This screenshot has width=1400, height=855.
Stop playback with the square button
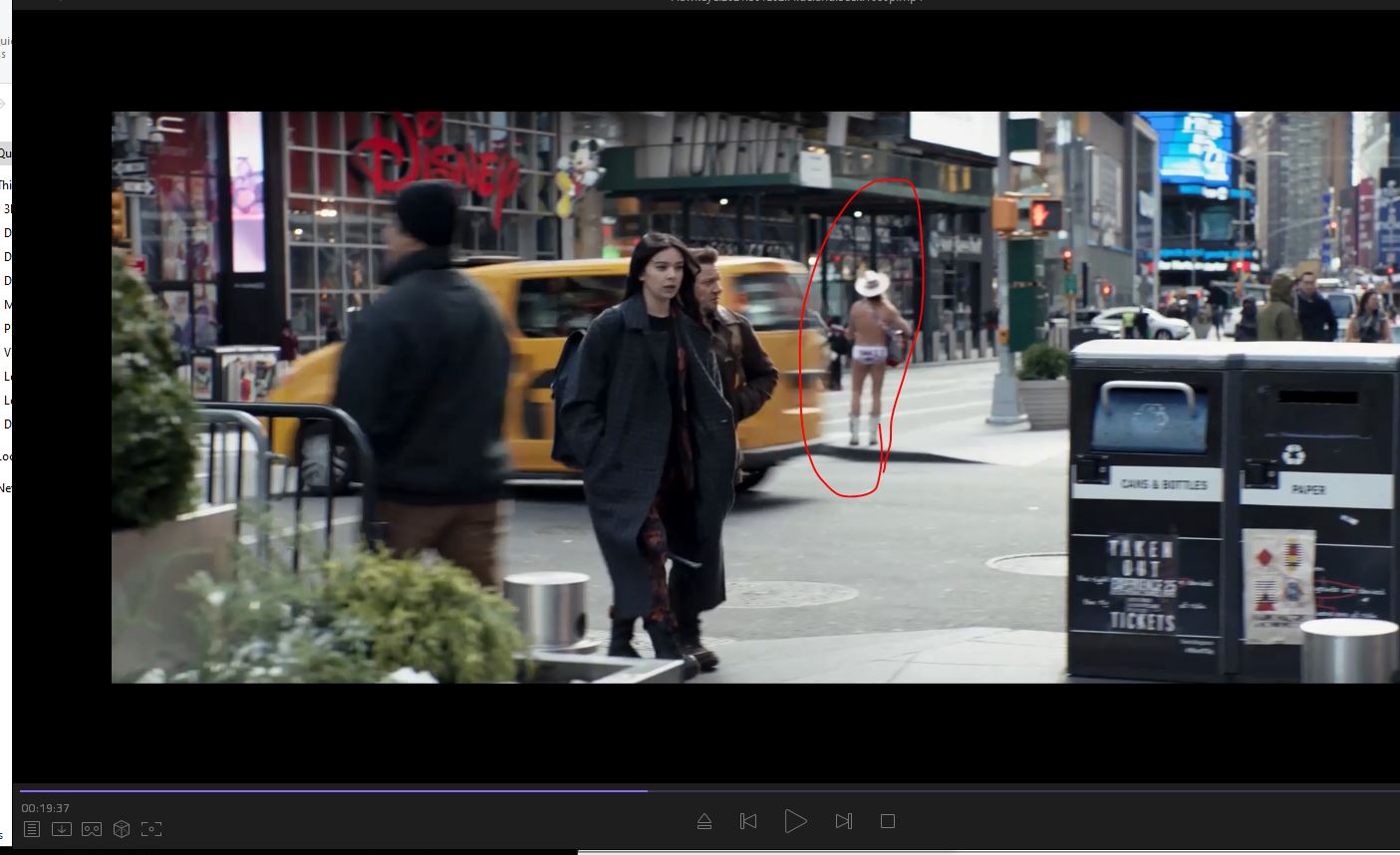(x=888, y=821)
